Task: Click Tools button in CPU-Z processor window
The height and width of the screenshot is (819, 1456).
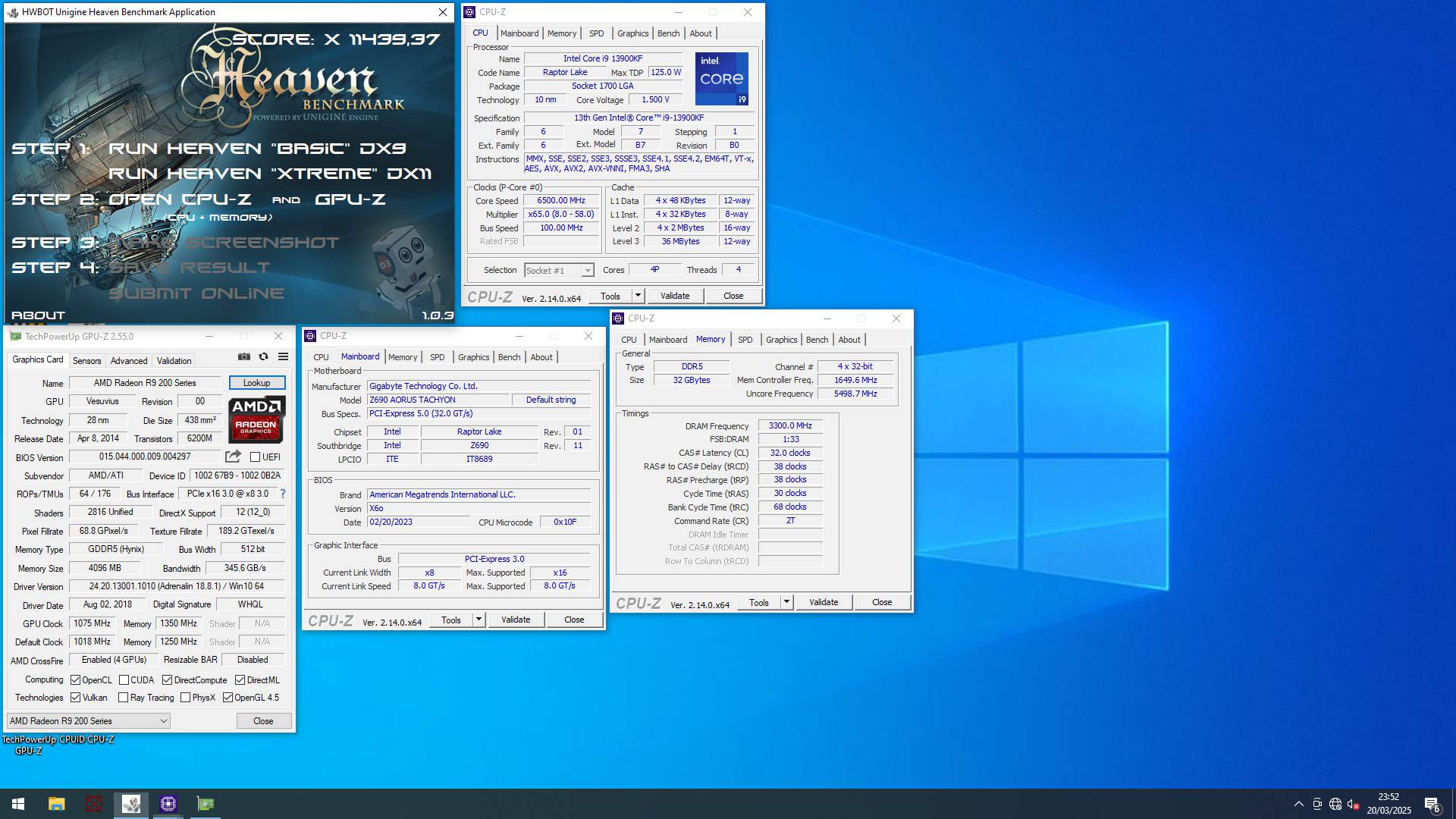Action: tap(610, 296)
